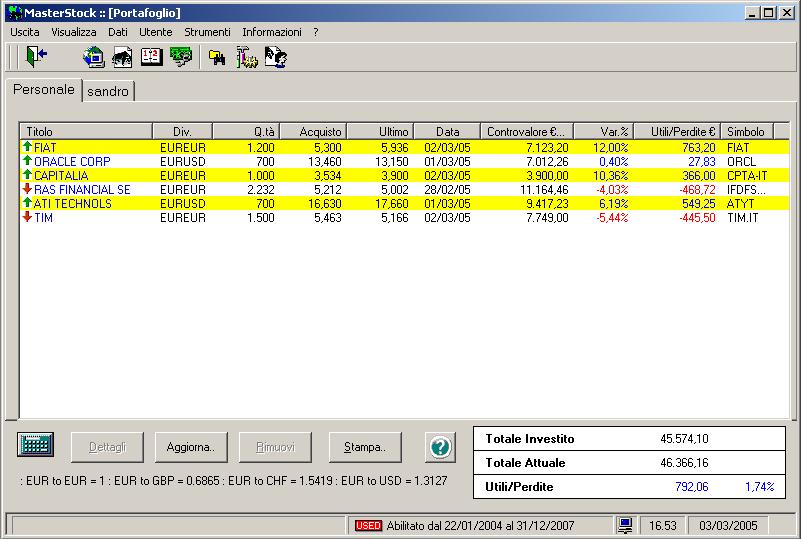Click the 03/03/2005 date in status bar

(728, 525)
